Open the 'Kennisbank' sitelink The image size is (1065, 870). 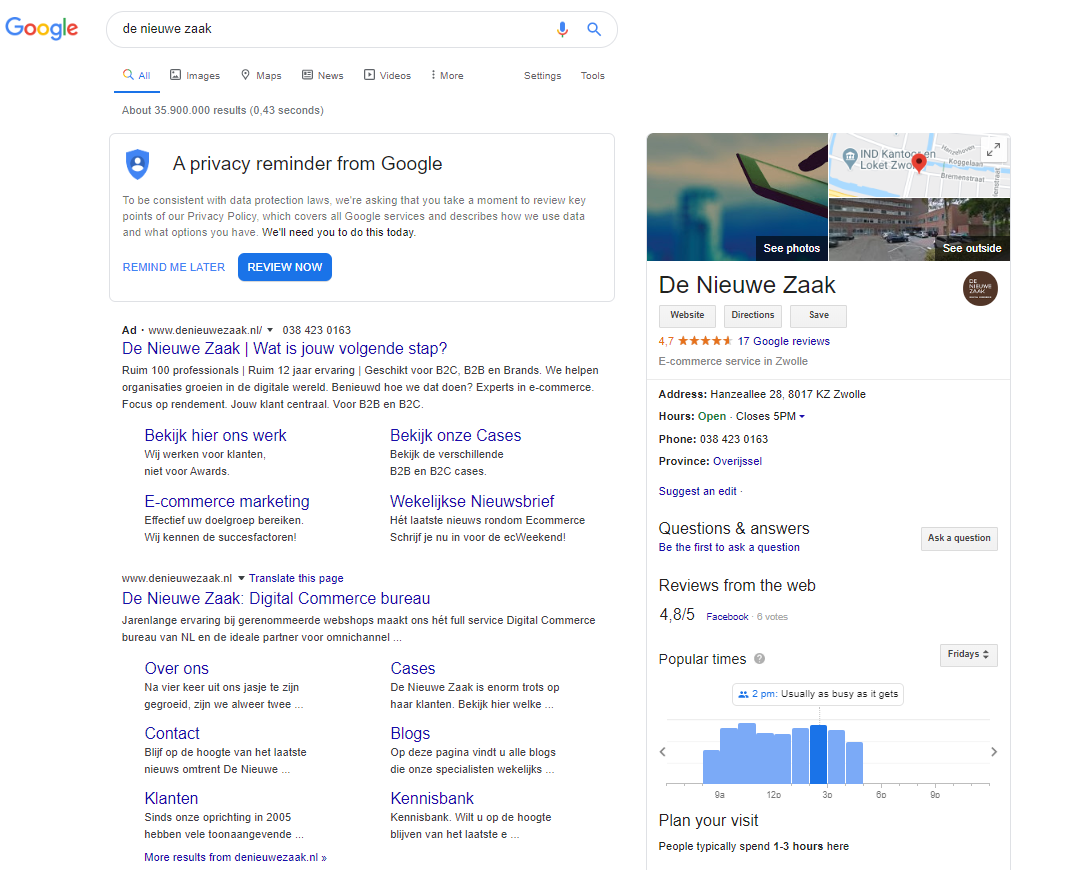[x=432, y=798]
